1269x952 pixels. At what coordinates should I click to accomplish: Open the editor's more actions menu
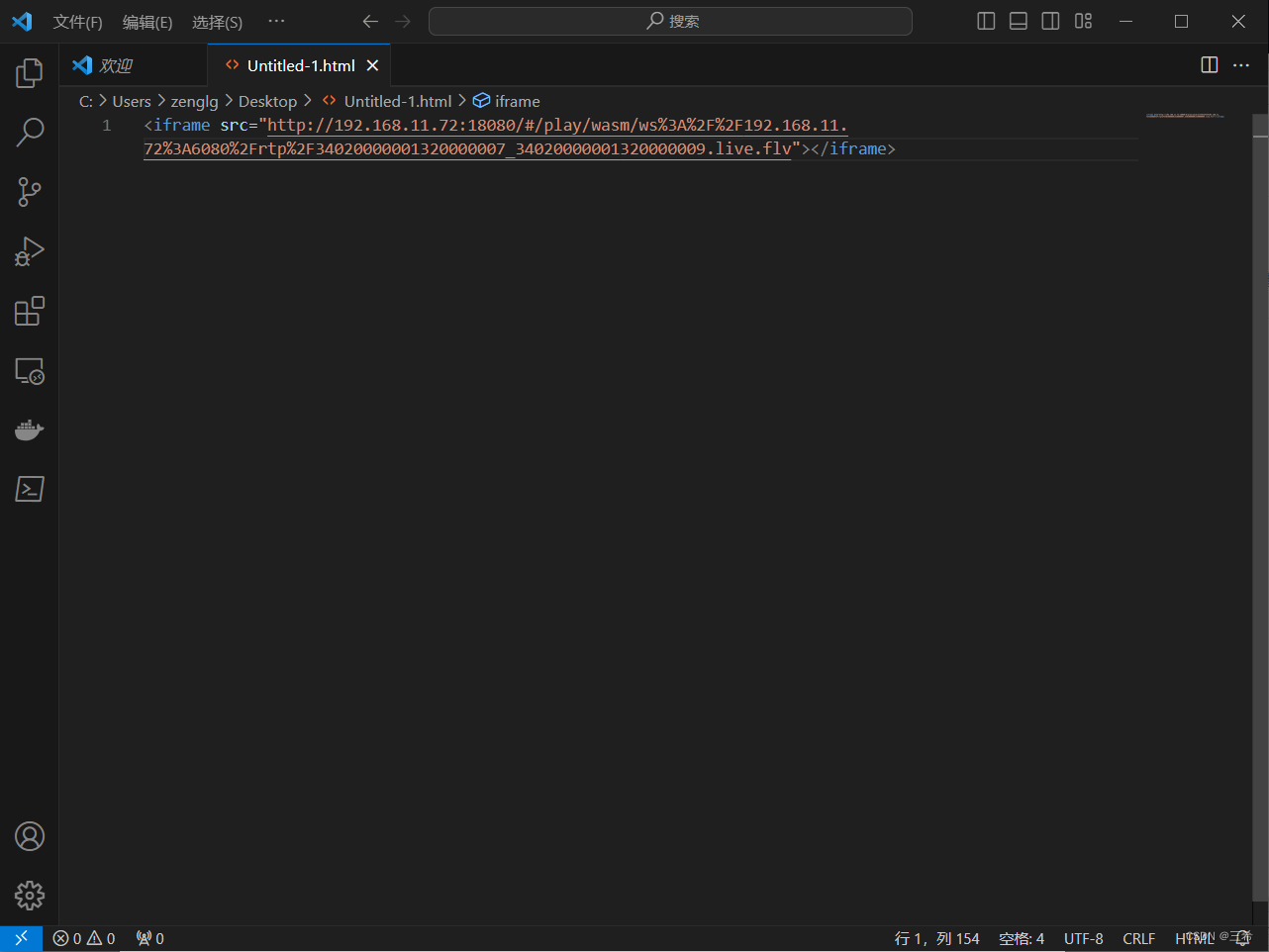pos(1241,65)
